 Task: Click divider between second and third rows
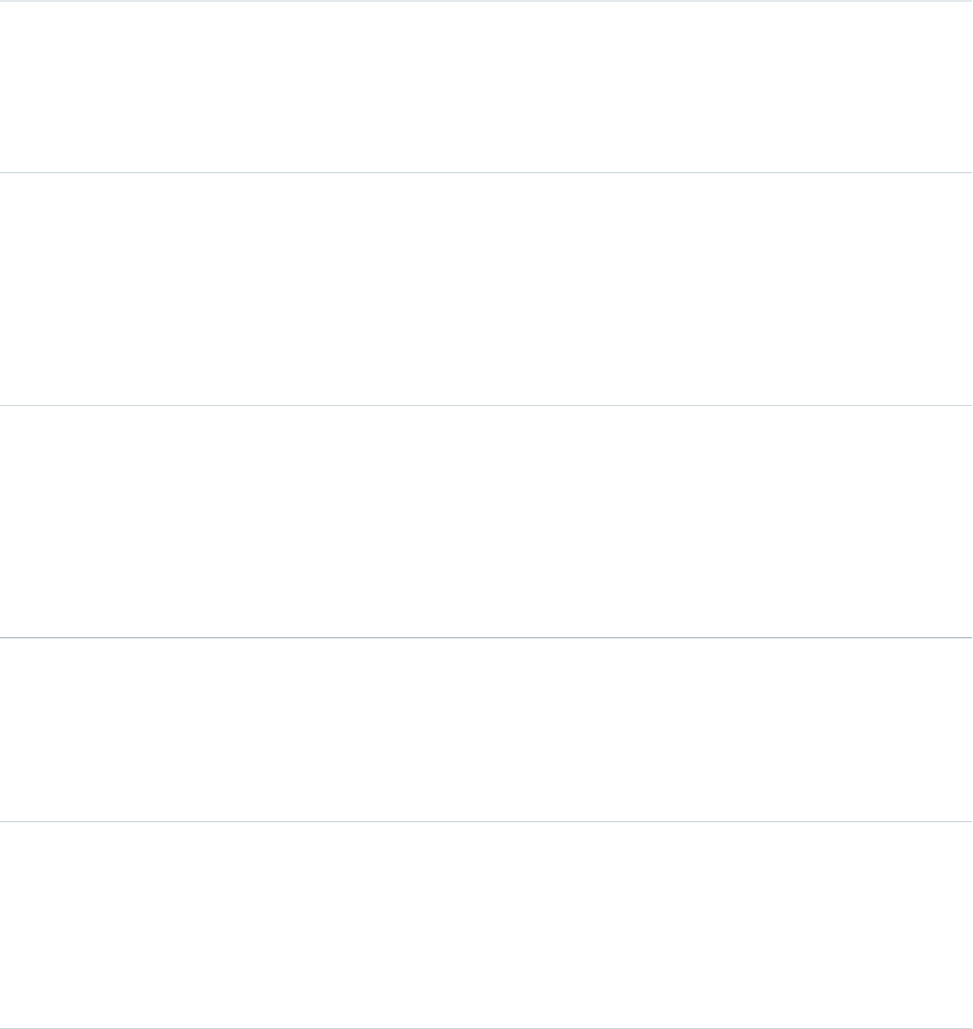pyautogui.click(x=486, y=405)
